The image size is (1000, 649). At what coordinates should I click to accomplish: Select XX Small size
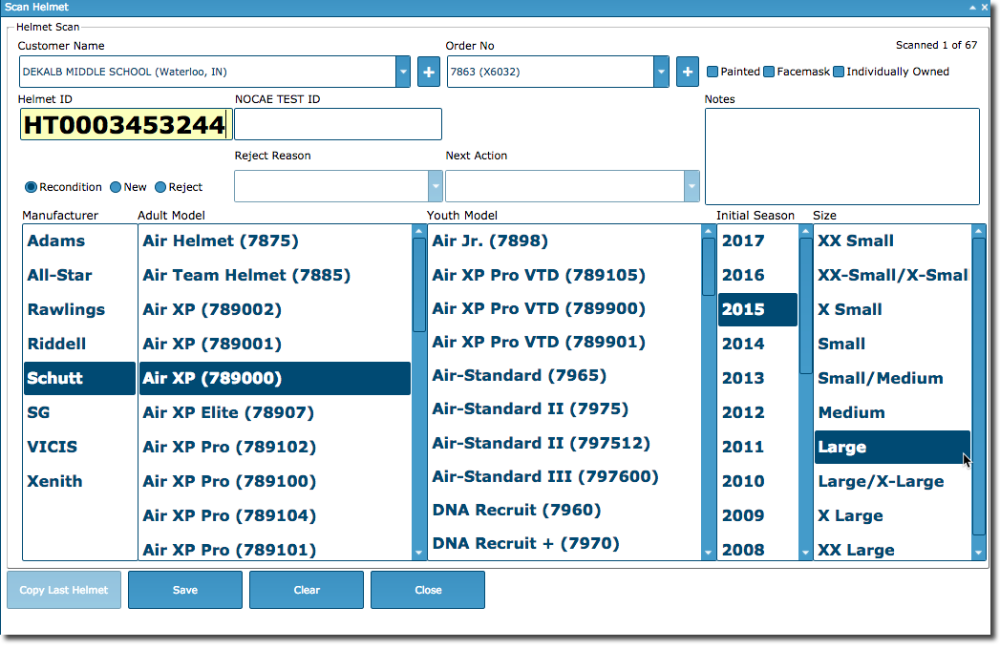tap(893, 241)
